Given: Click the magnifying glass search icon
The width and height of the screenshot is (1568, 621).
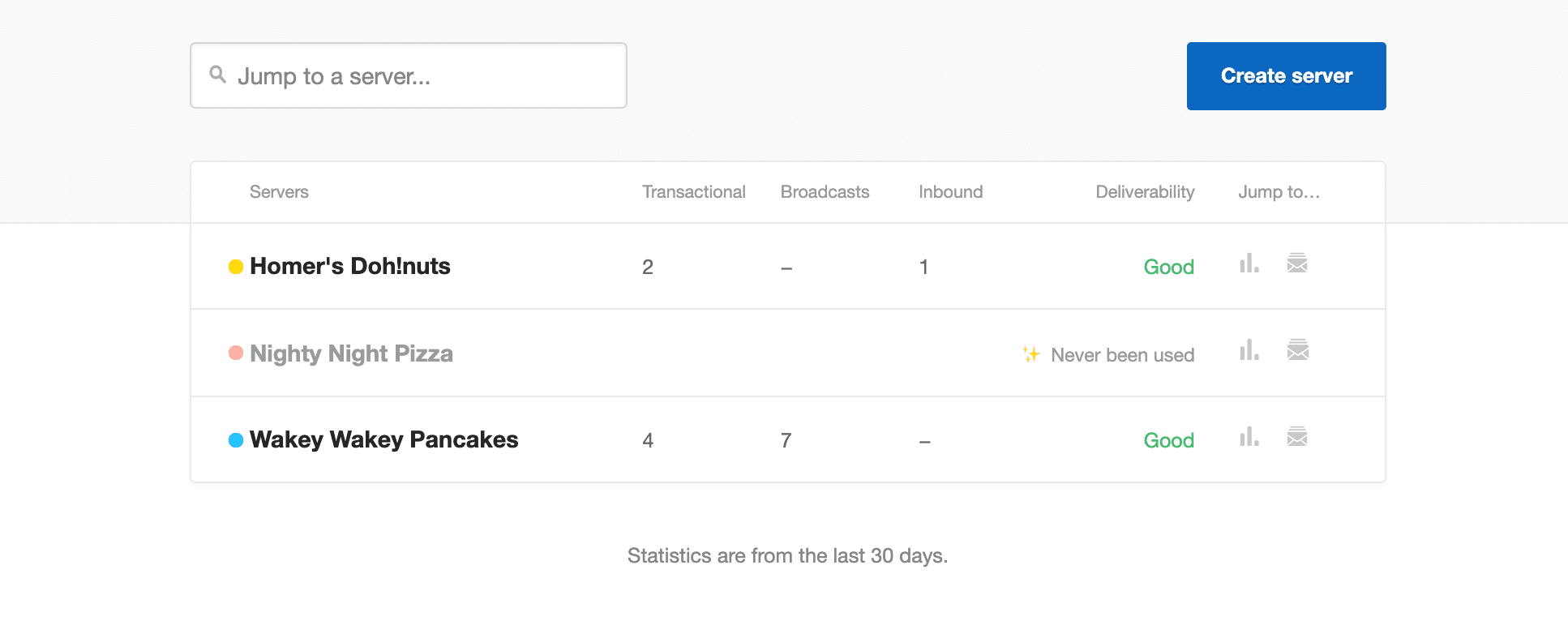Looking at the screenshot, I should [x=217, y=74].
